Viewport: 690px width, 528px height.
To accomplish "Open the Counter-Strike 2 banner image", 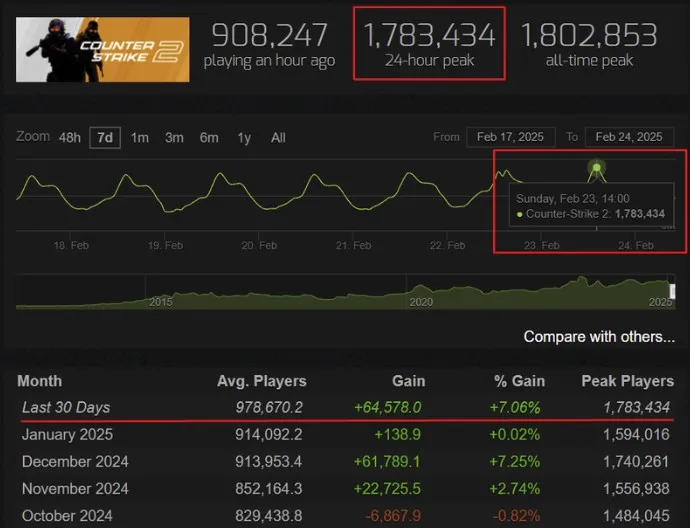I will 103,50.
